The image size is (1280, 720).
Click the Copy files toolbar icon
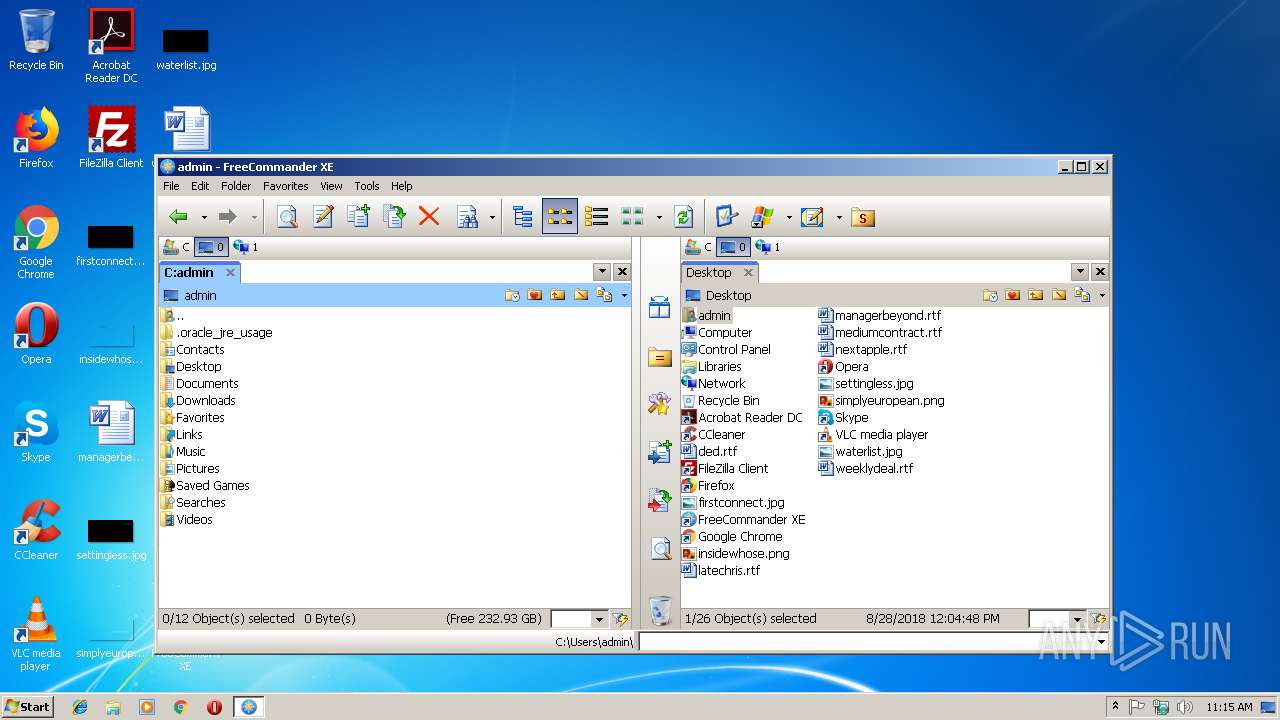pyautogui.click(x=358, y=217)
